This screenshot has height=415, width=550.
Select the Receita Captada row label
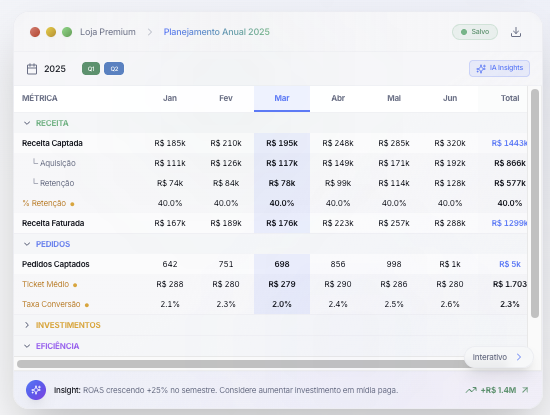[x=52, y=143]
